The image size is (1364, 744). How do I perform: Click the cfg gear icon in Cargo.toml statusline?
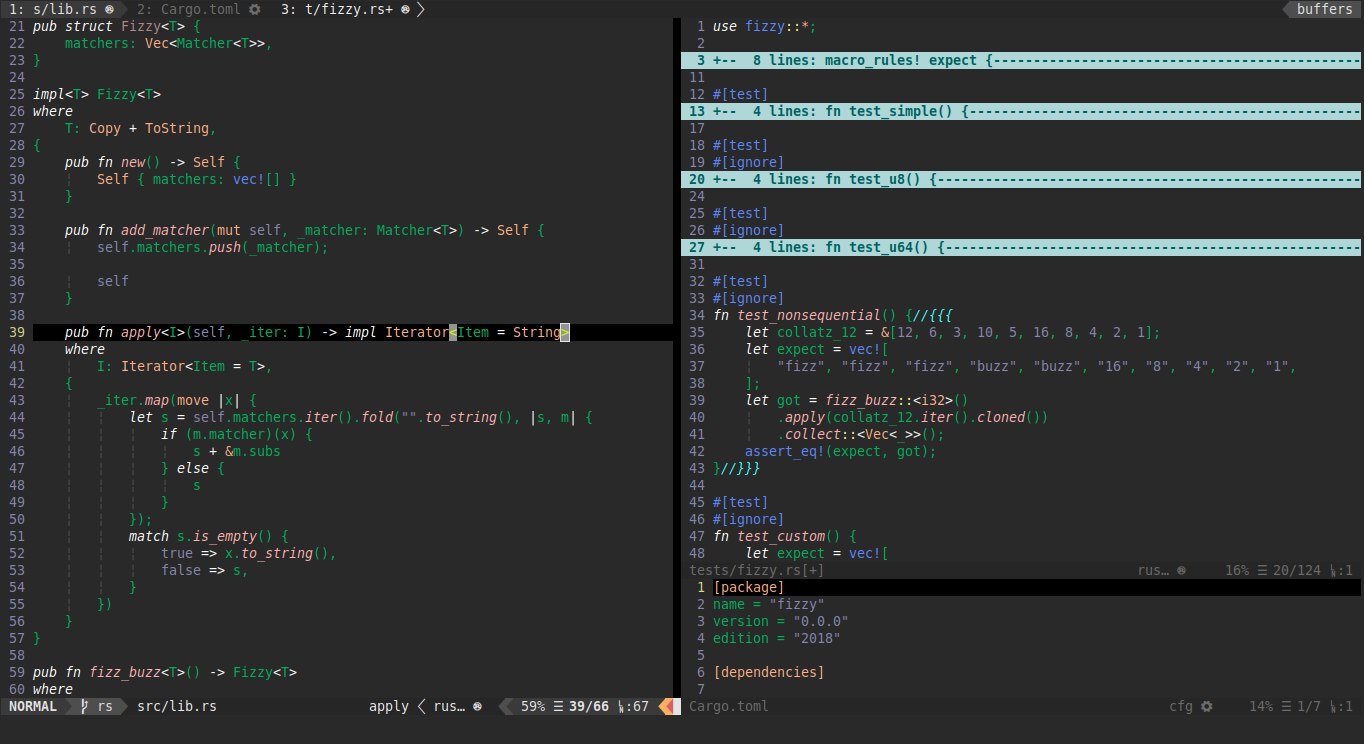(1206, 706)
